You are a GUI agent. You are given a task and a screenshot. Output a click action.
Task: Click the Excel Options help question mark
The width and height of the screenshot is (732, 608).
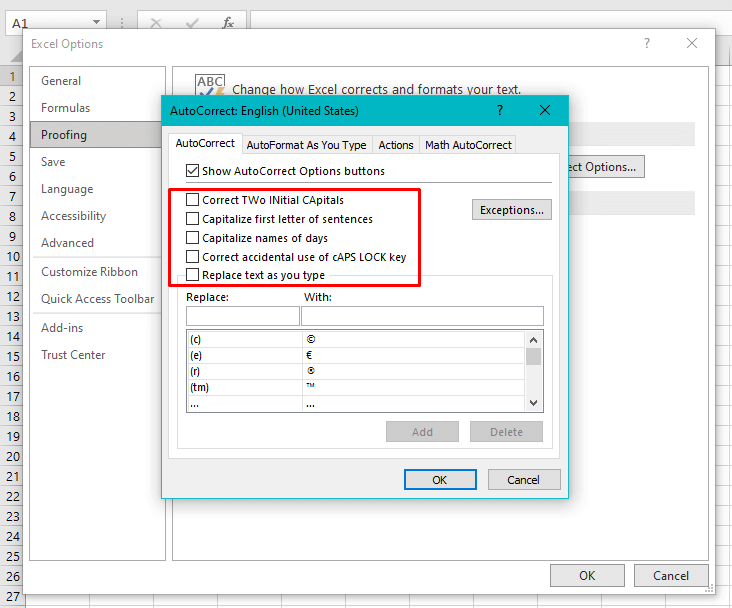pos(647,43)
